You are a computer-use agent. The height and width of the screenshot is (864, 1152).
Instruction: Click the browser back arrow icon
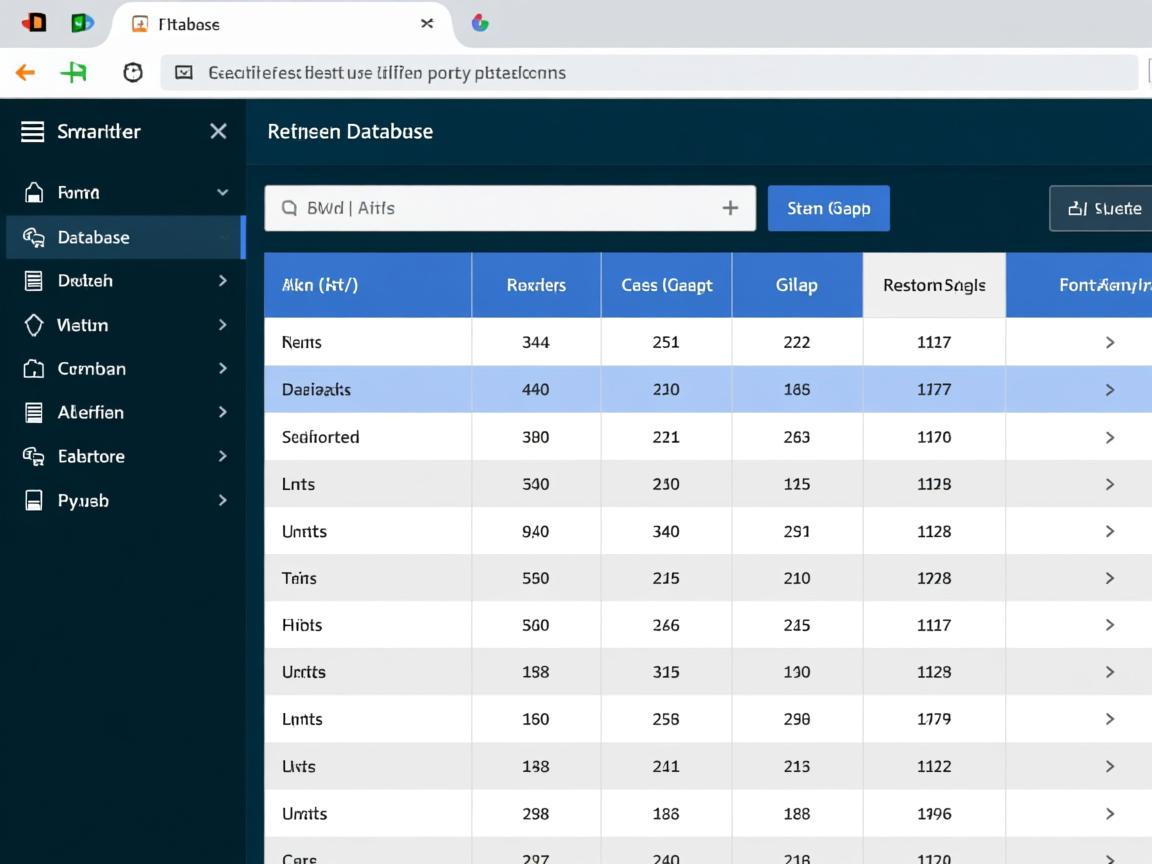tap(25, 73)
